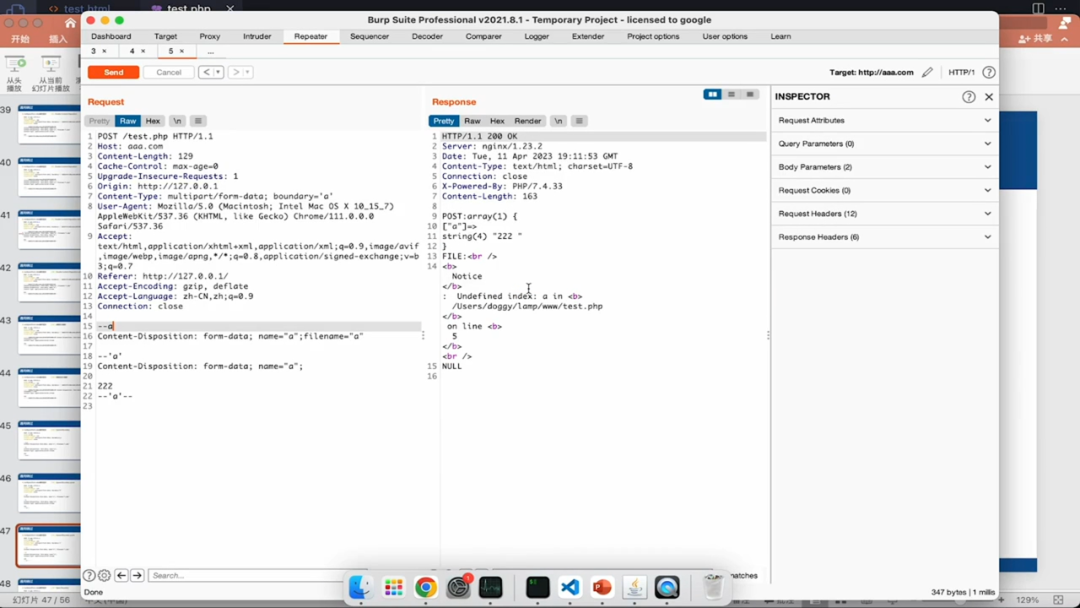The height and width of the screenshot is (608, 1080).
Task: Open the '...' new Repeater tab
Action: point(211,51)
